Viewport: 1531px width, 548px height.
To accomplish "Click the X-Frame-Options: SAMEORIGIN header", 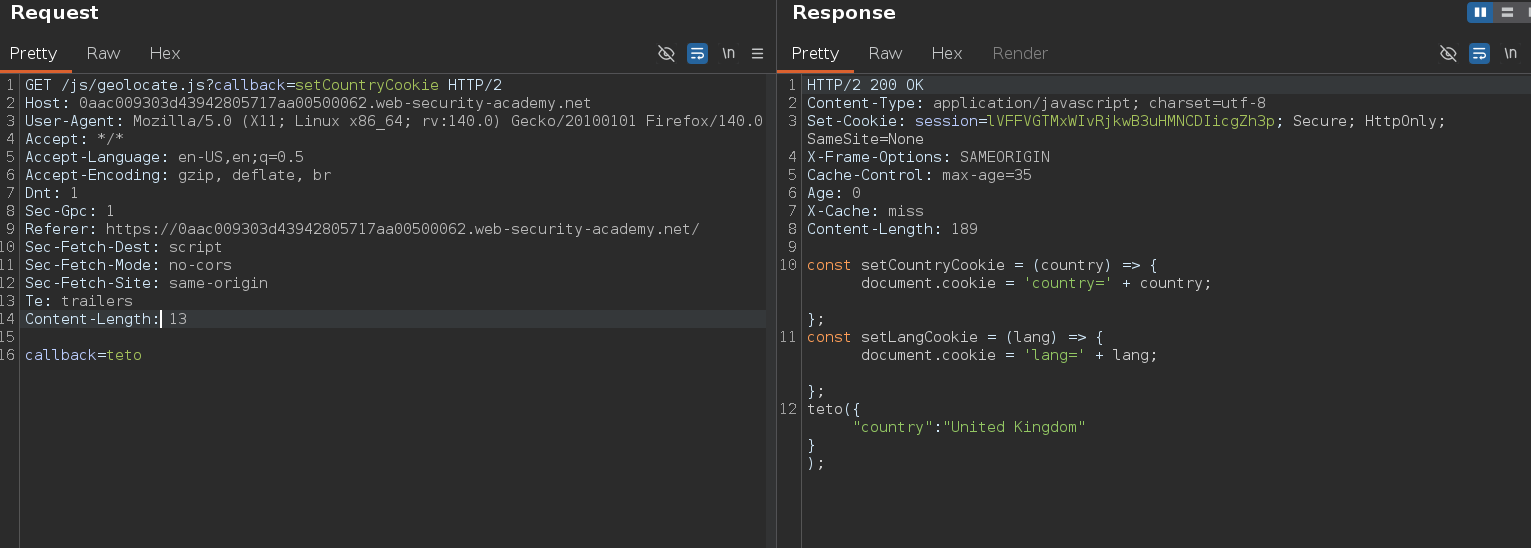I will (928, 157).
